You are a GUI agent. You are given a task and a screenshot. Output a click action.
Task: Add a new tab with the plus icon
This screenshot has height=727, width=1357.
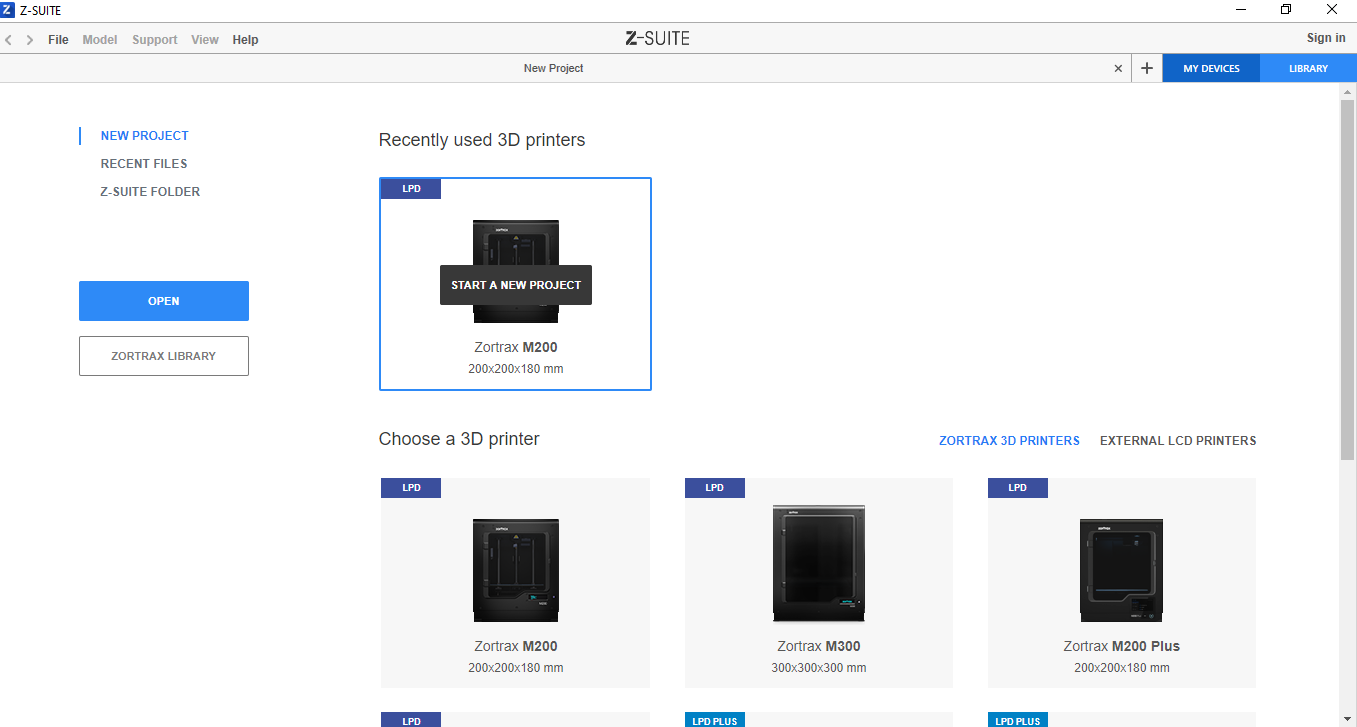point(1147,68)
